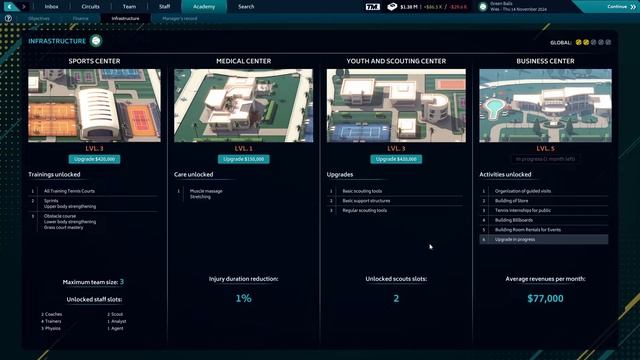Click the 1% injury duration reduction value
This screenshot has height=360, width=640.
243,298
